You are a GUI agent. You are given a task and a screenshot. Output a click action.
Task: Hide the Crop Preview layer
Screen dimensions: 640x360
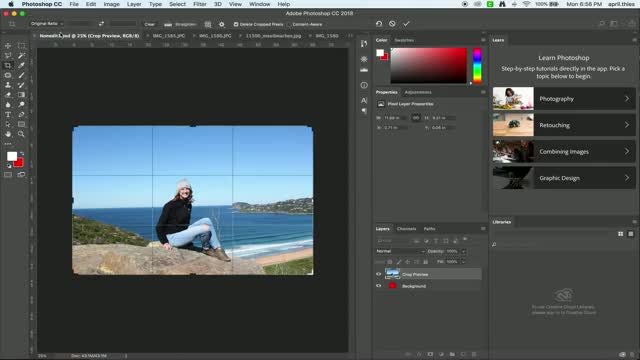pyautogui.click(x=378, y=274)
